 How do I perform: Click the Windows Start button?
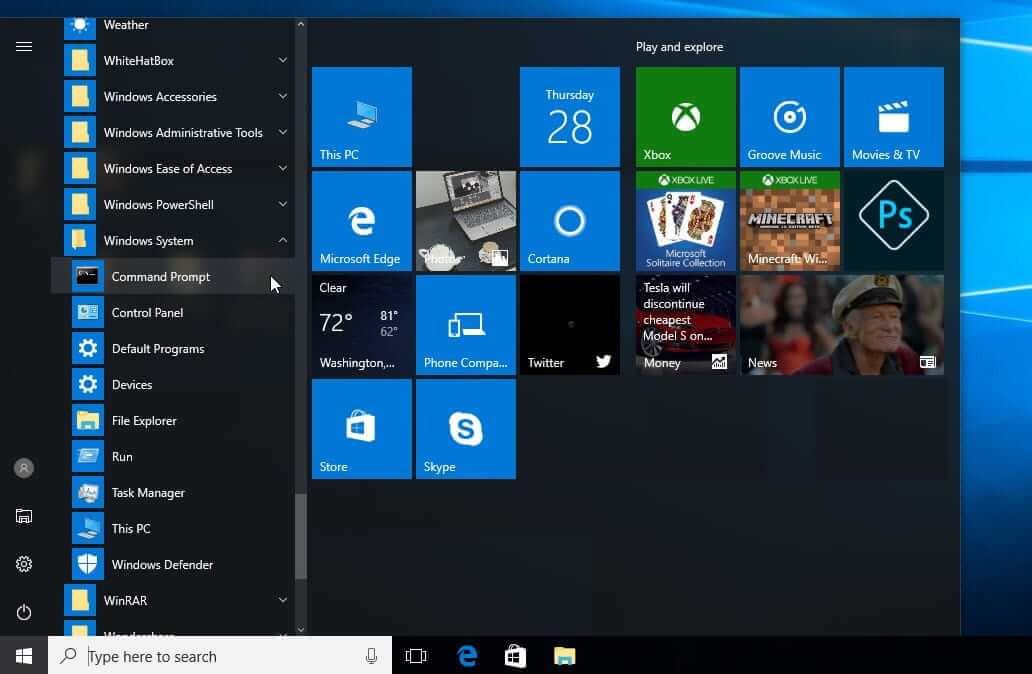pyautogui.click(x=24, y=656)
